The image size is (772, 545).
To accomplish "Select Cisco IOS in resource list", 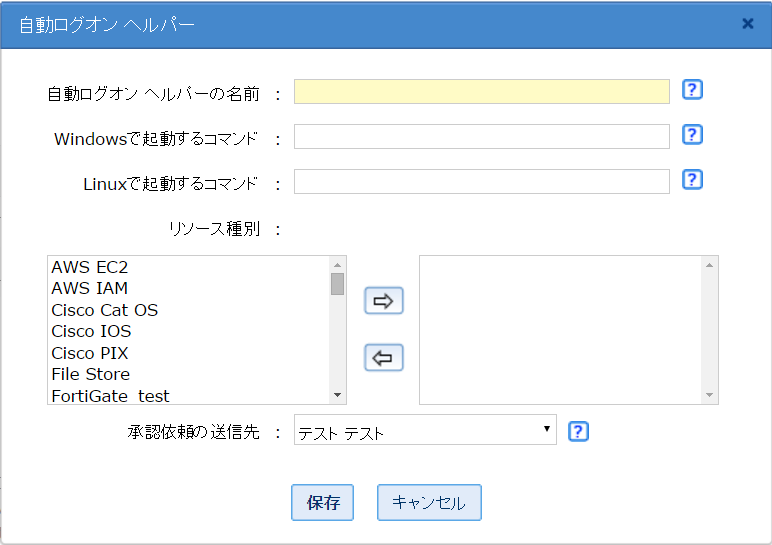I will tap(91, 331).
